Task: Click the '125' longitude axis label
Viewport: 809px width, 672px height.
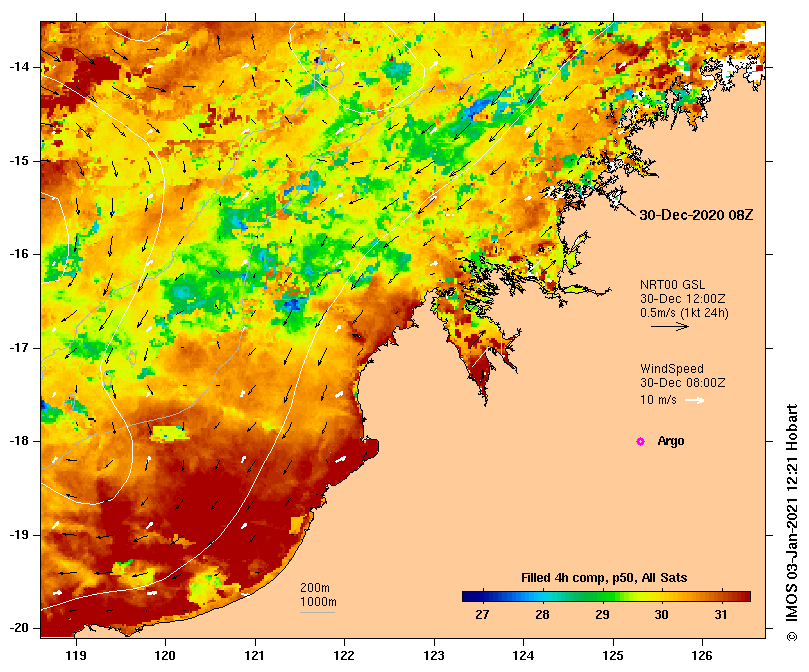Action: click(x=613, y=656)
